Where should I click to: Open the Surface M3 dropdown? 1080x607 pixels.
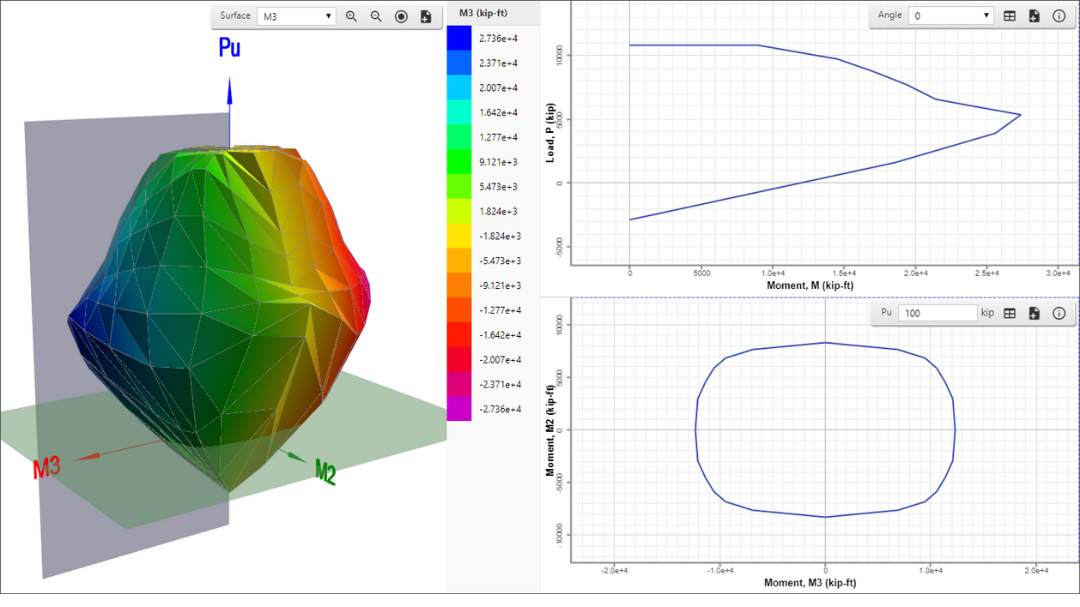(x=296, y=16)
